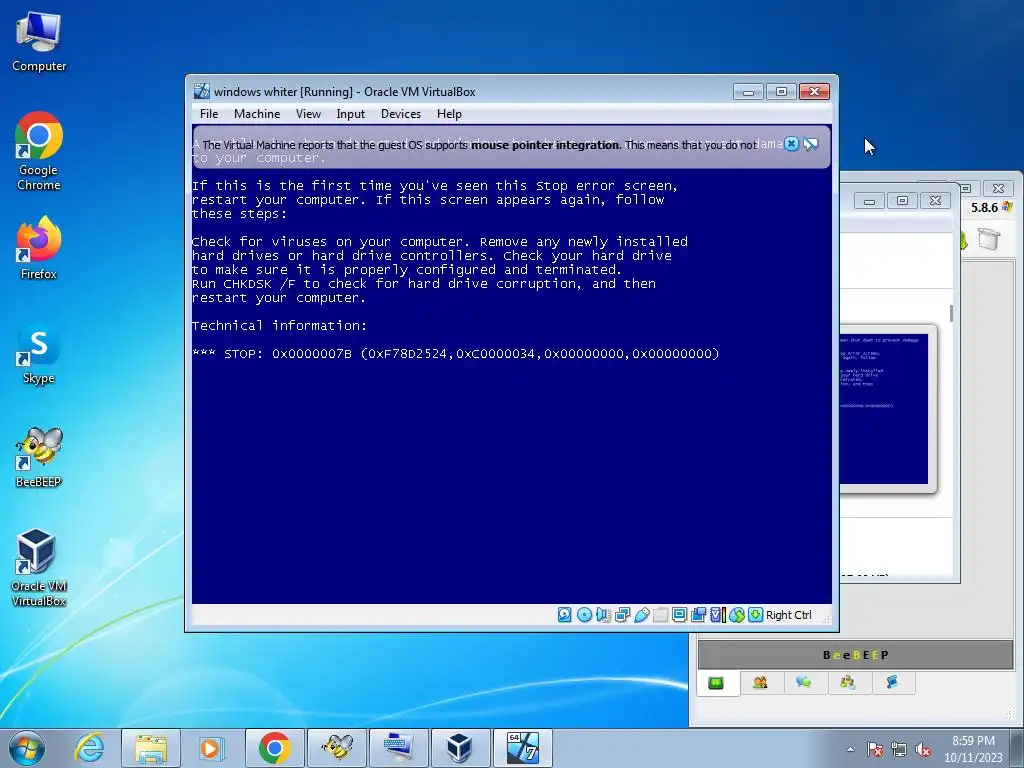This screenshot has width=1024, height=768.
Task: Click the trash bin icon in BeeBEEP
Action: point(989,238)
